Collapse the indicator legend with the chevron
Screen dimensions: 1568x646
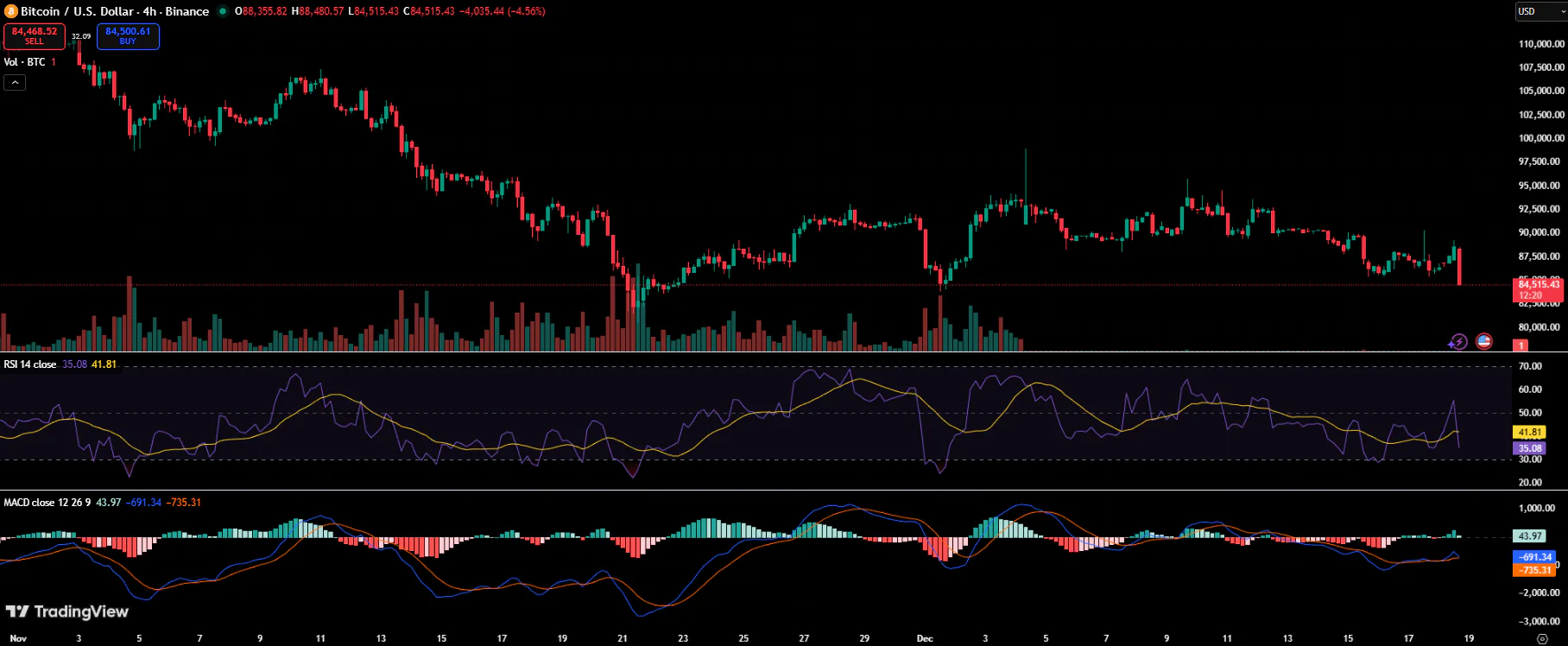pyautogui.click(x=15, y=83)
